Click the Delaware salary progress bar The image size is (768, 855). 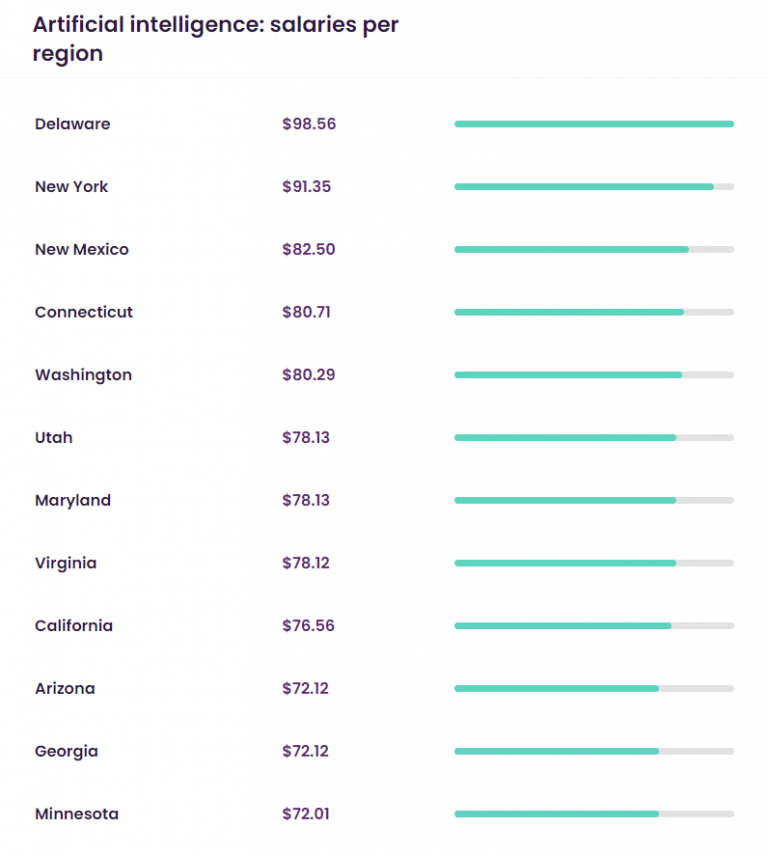(593, 124)
